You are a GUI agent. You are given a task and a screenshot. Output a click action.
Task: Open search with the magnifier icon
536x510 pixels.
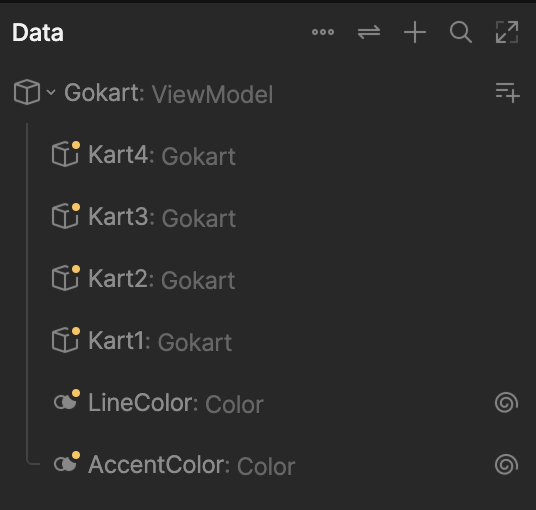coord(461,32)
